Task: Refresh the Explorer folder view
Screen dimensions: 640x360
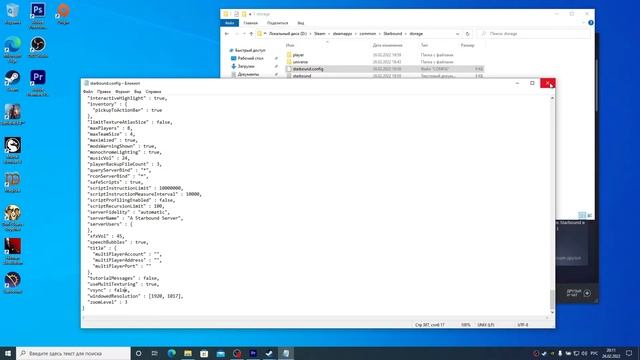Action: 467,34
